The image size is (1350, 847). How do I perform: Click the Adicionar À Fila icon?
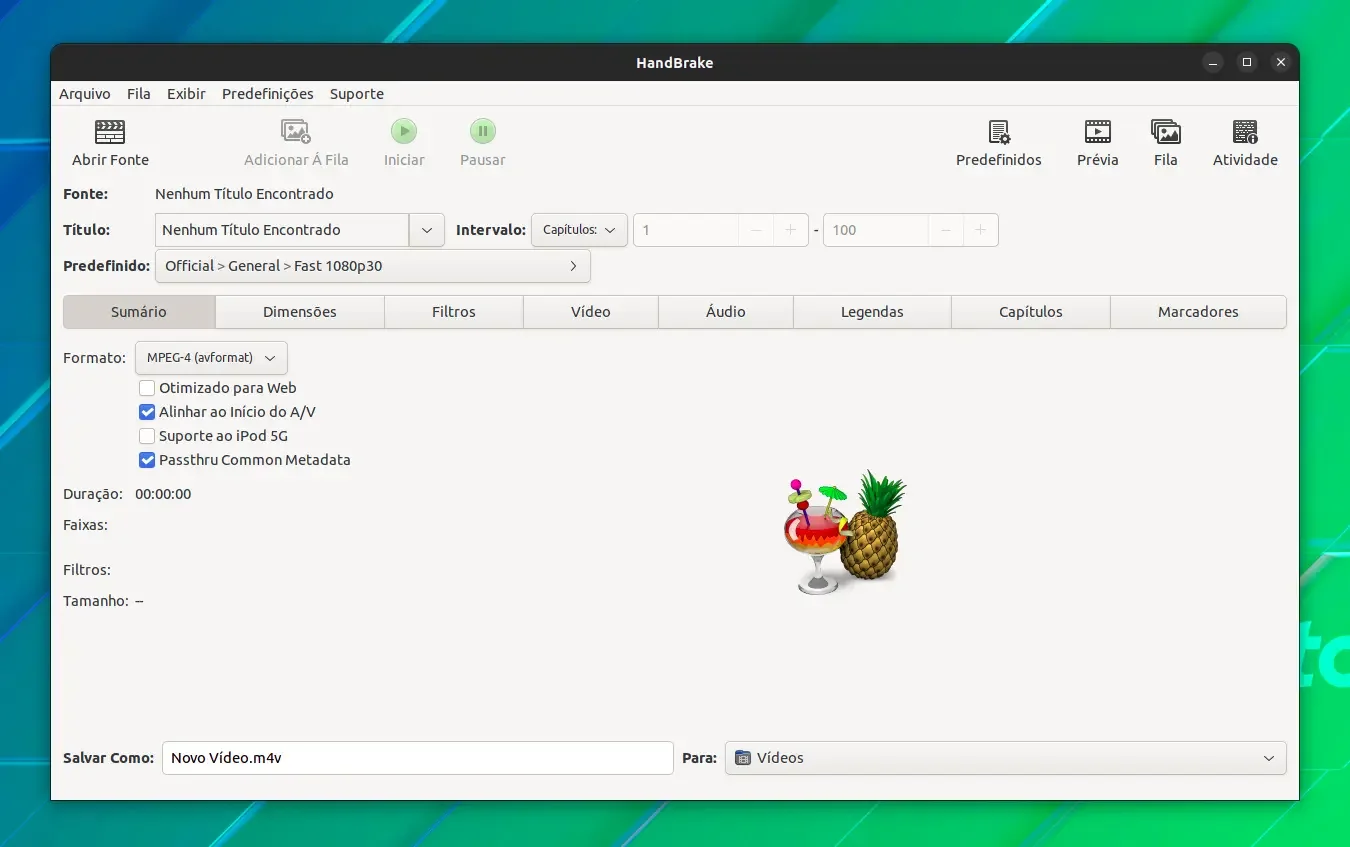296,131
